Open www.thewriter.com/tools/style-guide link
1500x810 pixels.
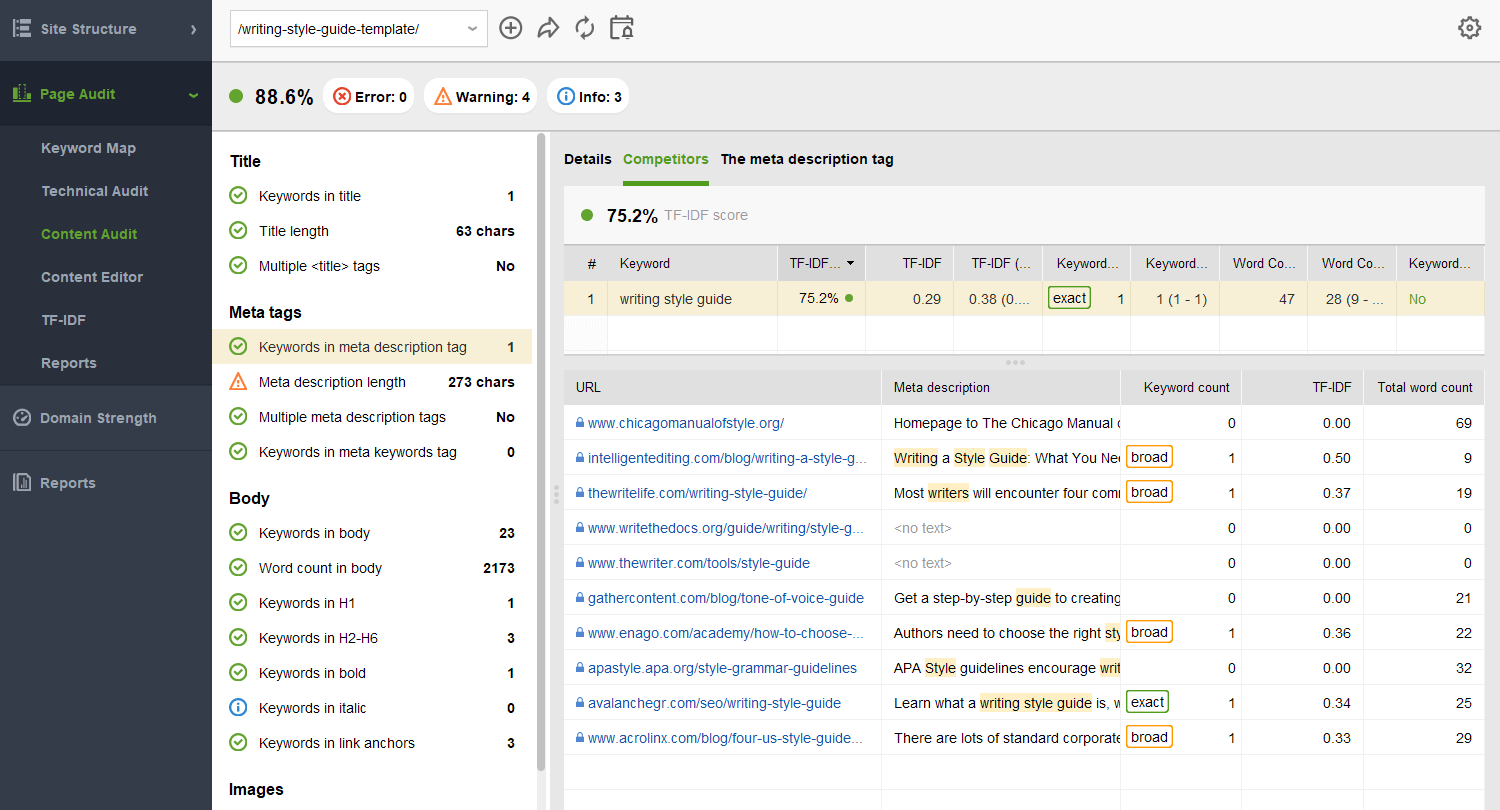[x=699, y=563]
